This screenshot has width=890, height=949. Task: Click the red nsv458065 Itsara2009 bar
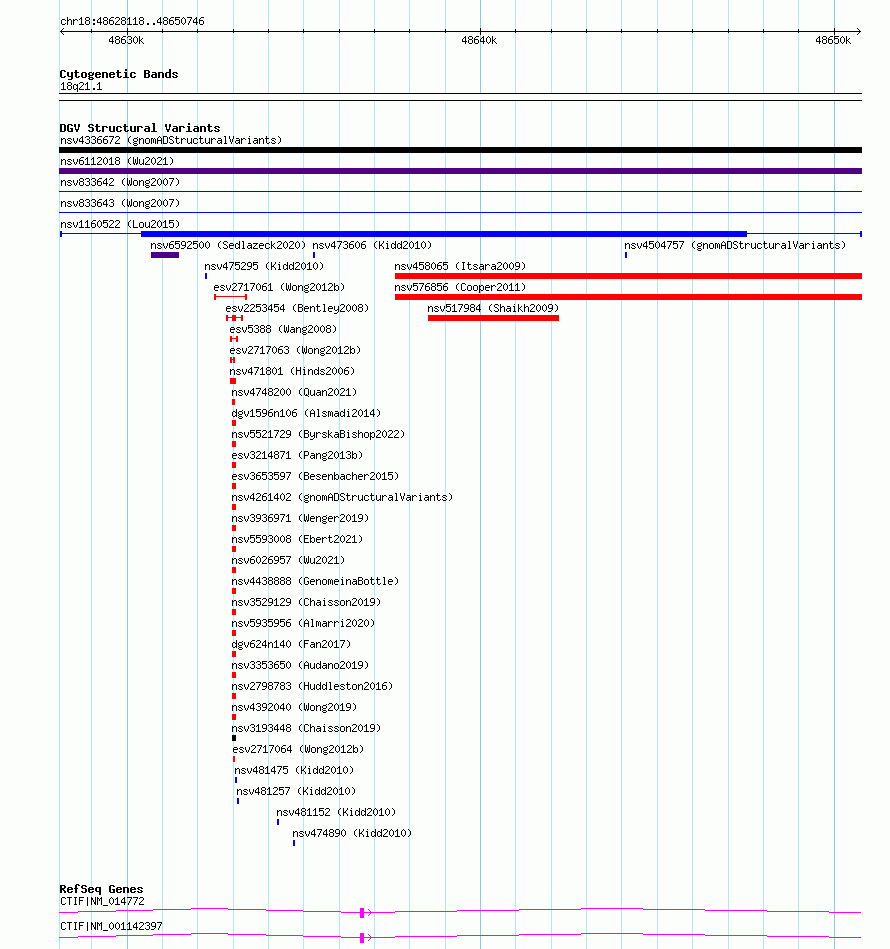coord(628,276)
